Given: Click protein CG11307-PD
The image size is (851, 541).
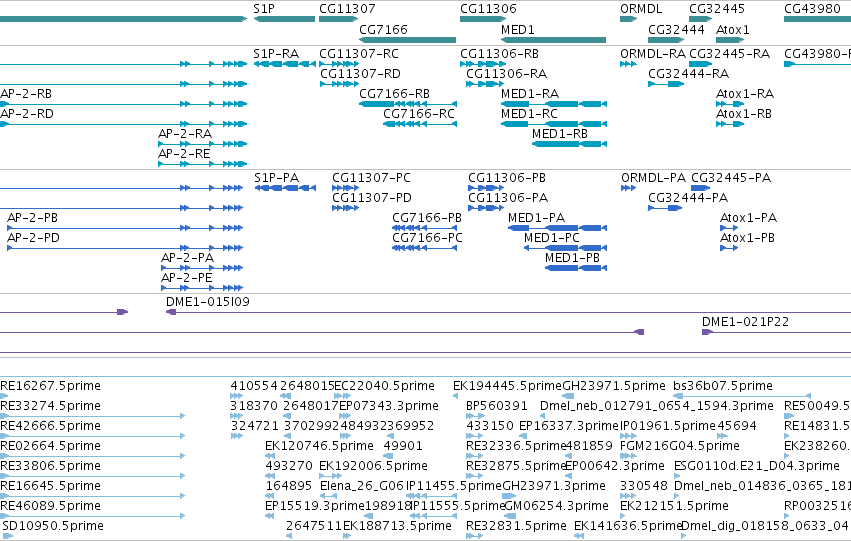Looking at the screenshot, I should [x=372, y=198].
